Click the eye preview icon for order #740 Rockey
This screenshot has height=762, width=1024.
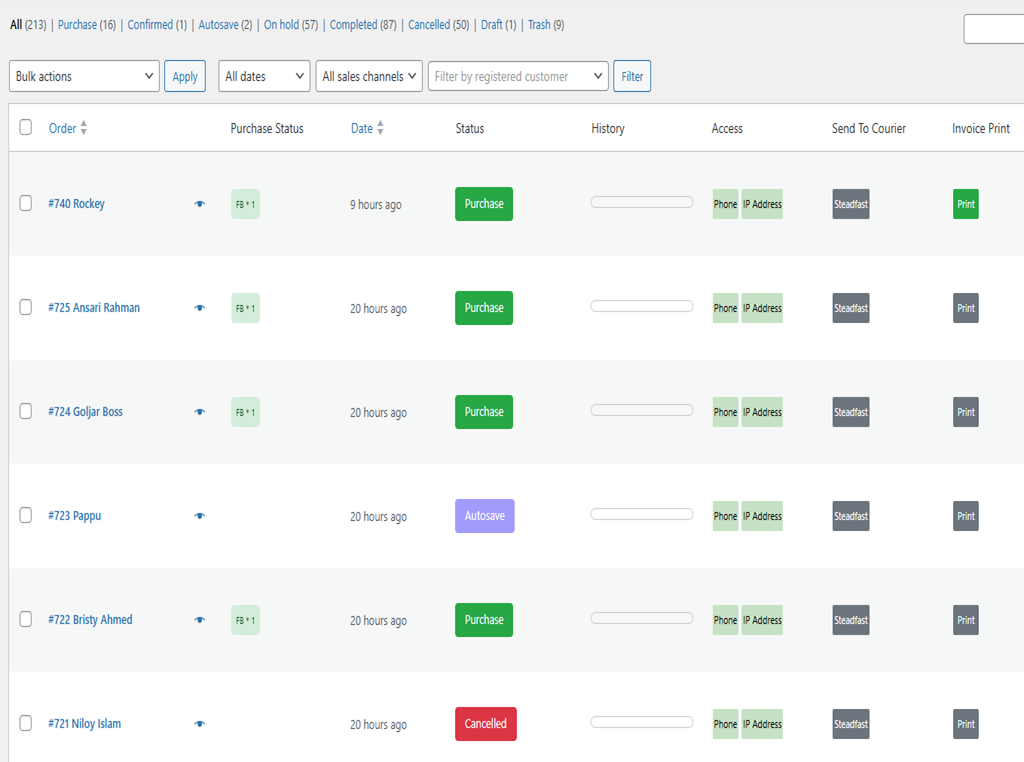199,203
